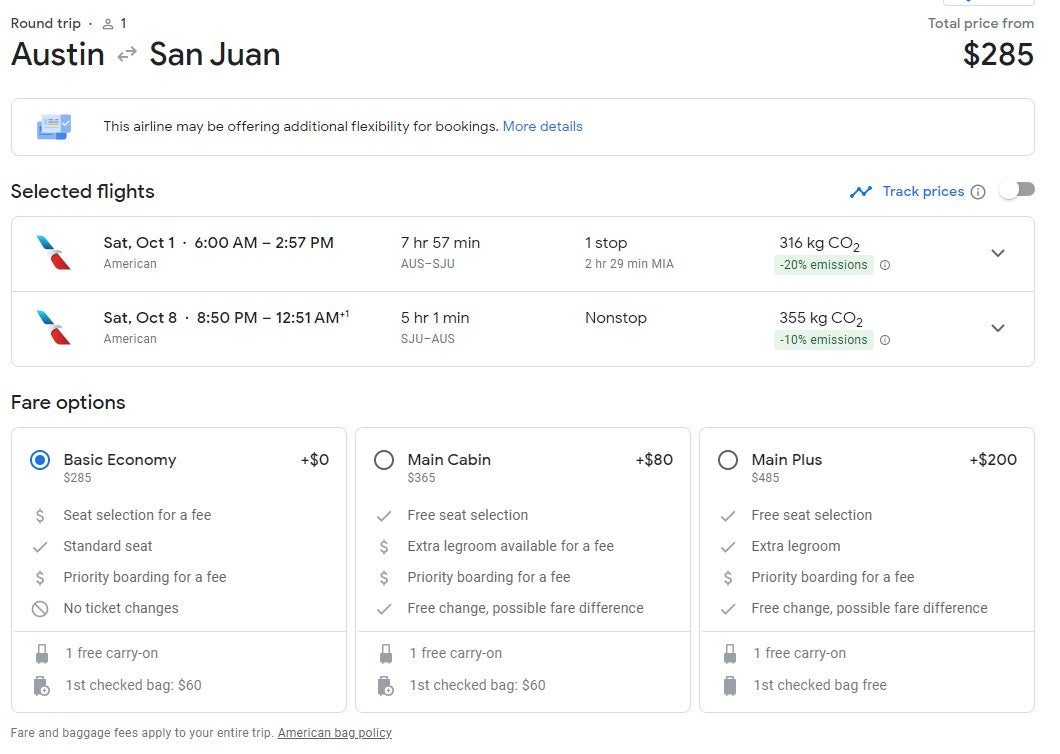
Task: Open More details about booking flexibility
Action: click(542, 127)
